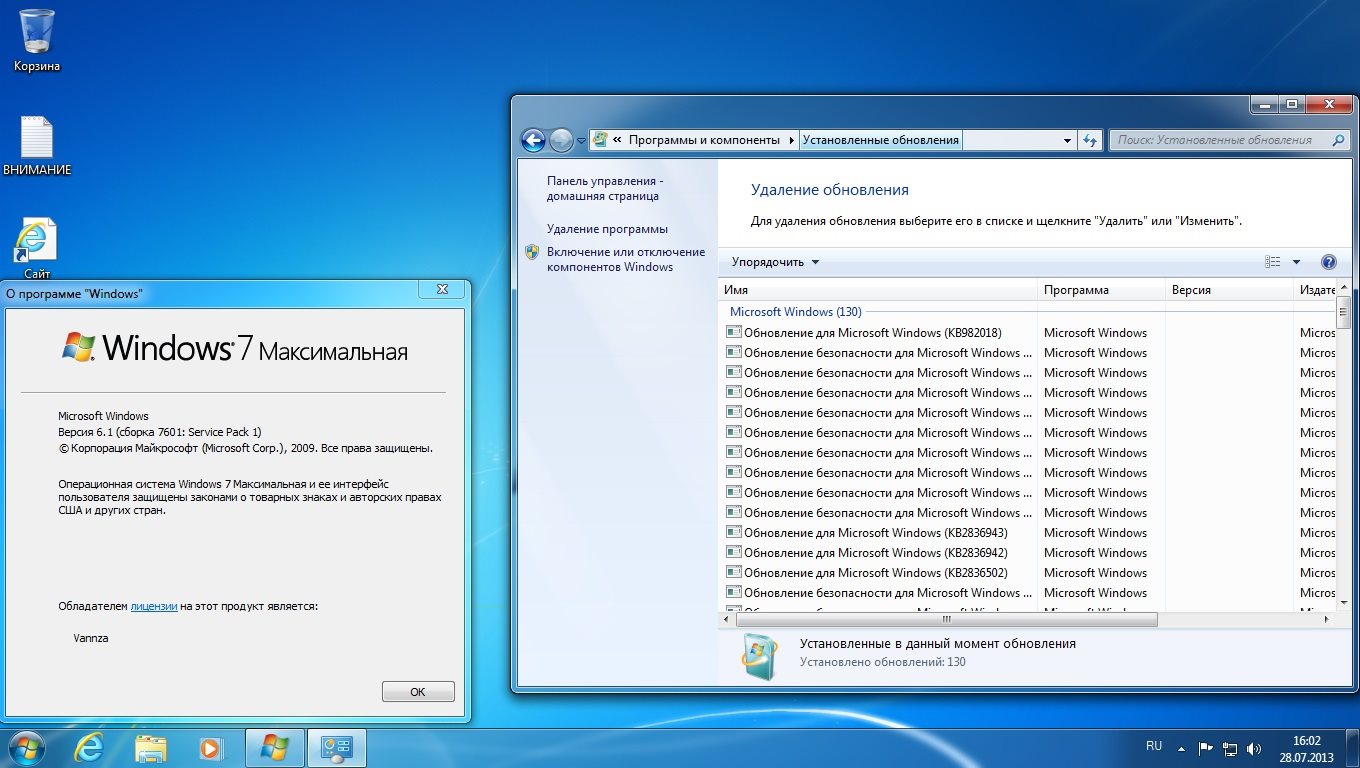Collapse the Microsoft Windows (130) group
The width and height of the screenshot is (1360, 768).
click(795, 312)
